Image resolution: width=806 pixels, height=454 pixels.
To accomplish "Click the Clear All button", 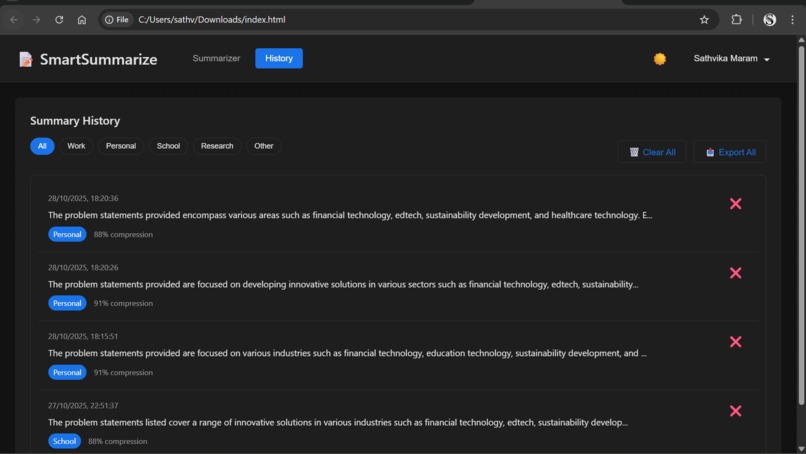I will pyautogui.click(x=652, y=152).
